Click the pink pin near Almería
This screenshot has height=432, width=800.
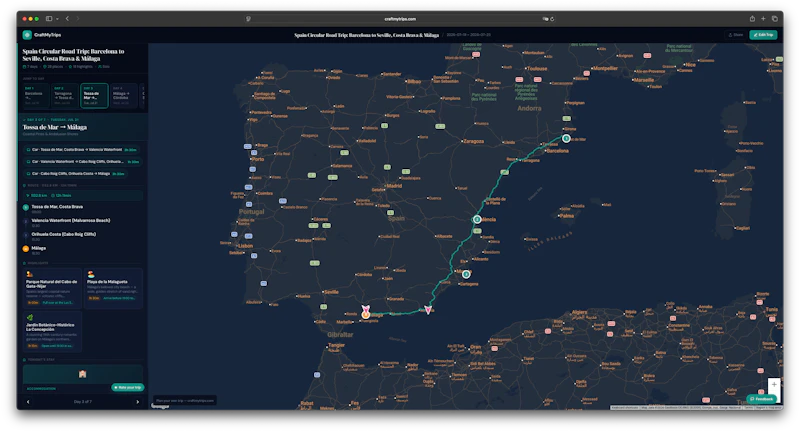coord(428,310)
